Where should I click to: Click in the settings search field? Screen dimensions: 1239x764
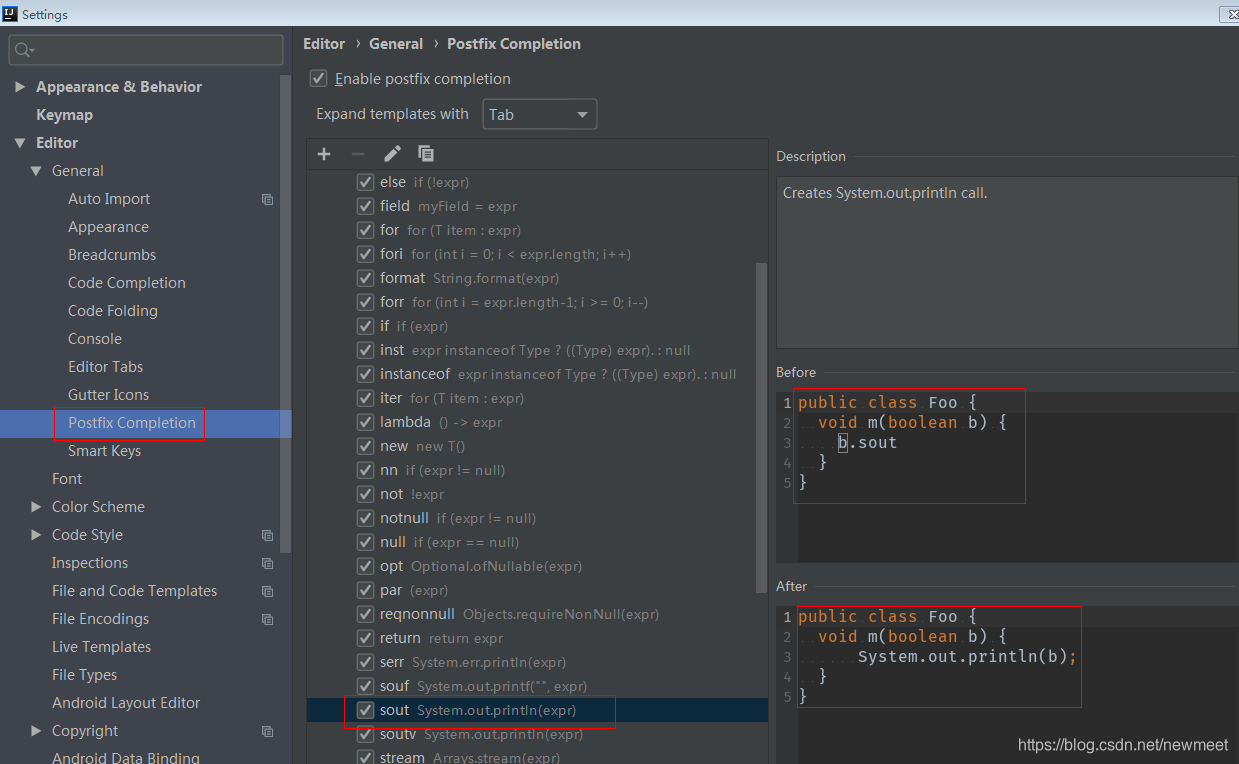(146, 50)
